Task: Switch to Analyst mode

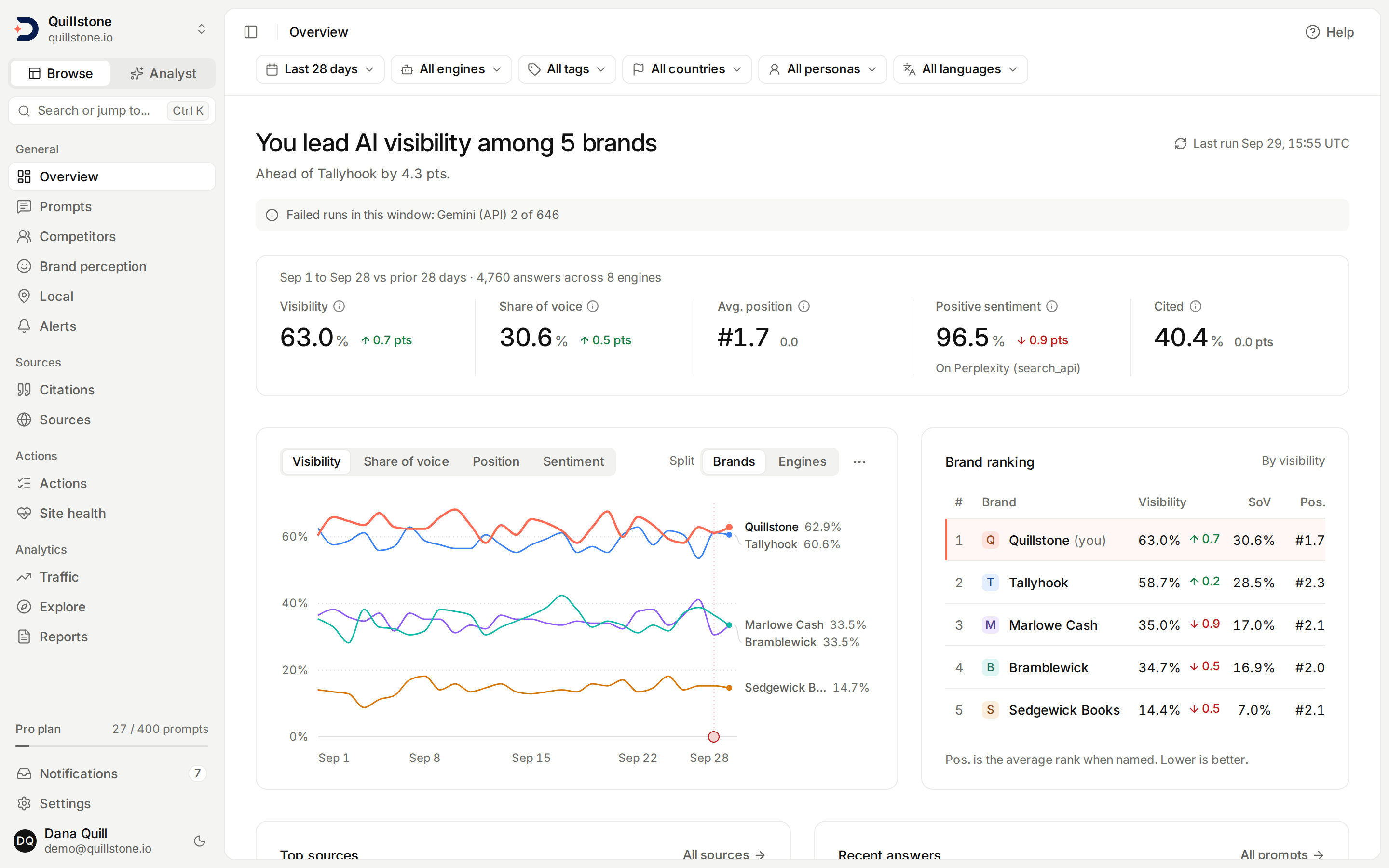Action: (163, 73)
